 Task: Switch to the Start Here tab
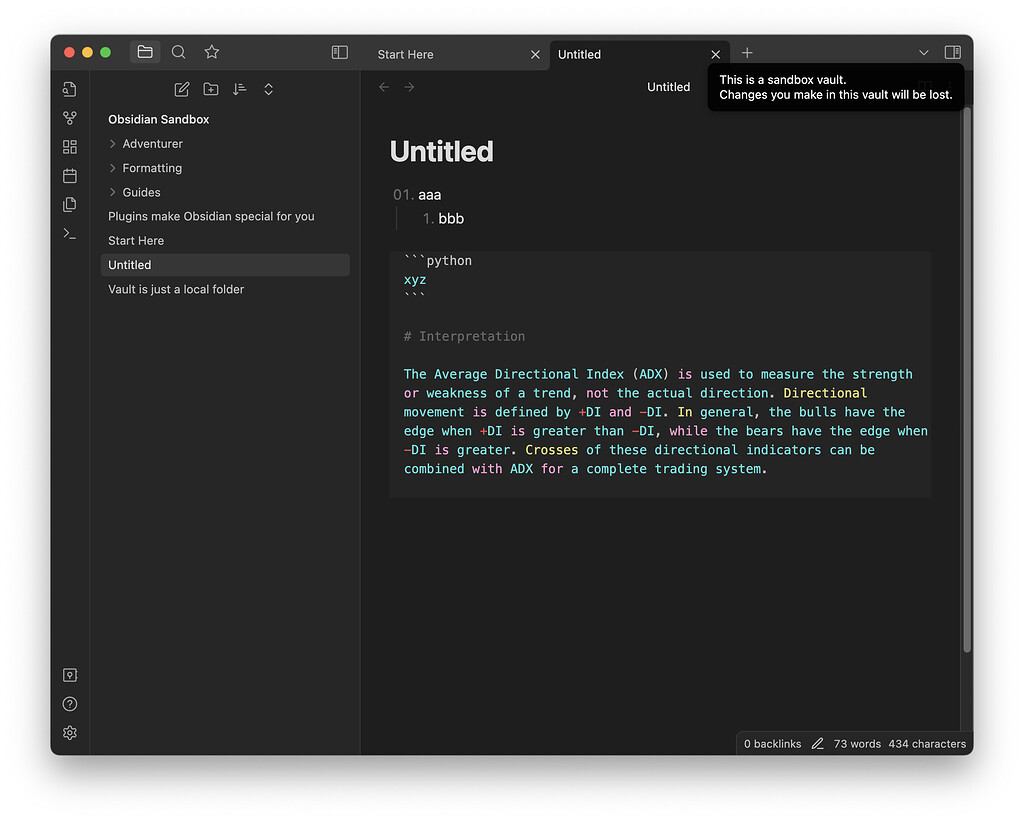(x=406, y=54)
